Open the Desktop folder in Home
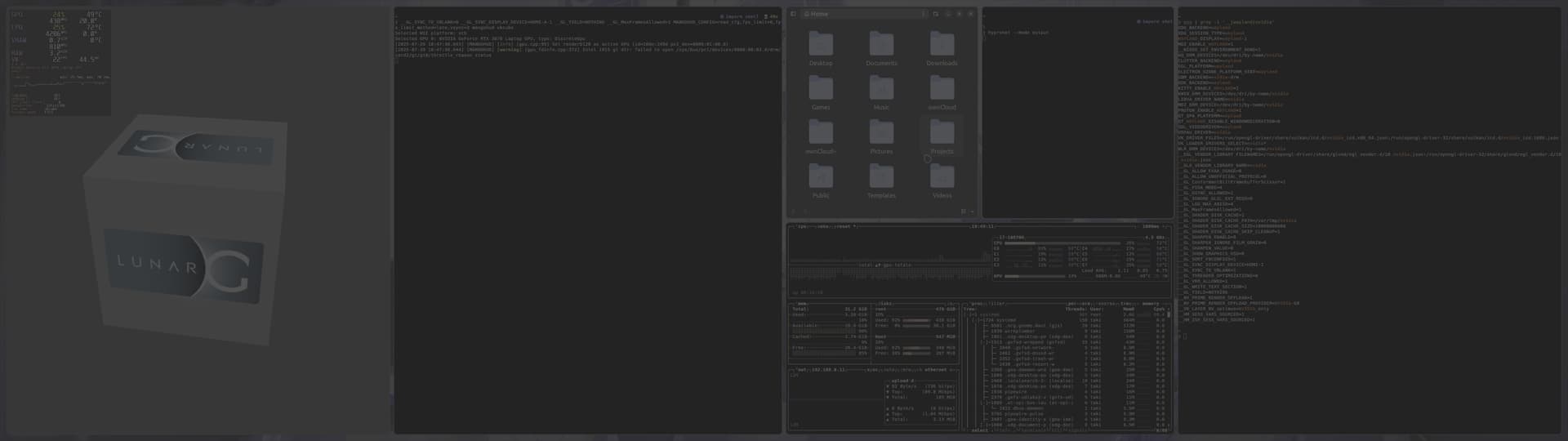Image resolution: width=1568 pixels, height=441 pixels. 821,48
